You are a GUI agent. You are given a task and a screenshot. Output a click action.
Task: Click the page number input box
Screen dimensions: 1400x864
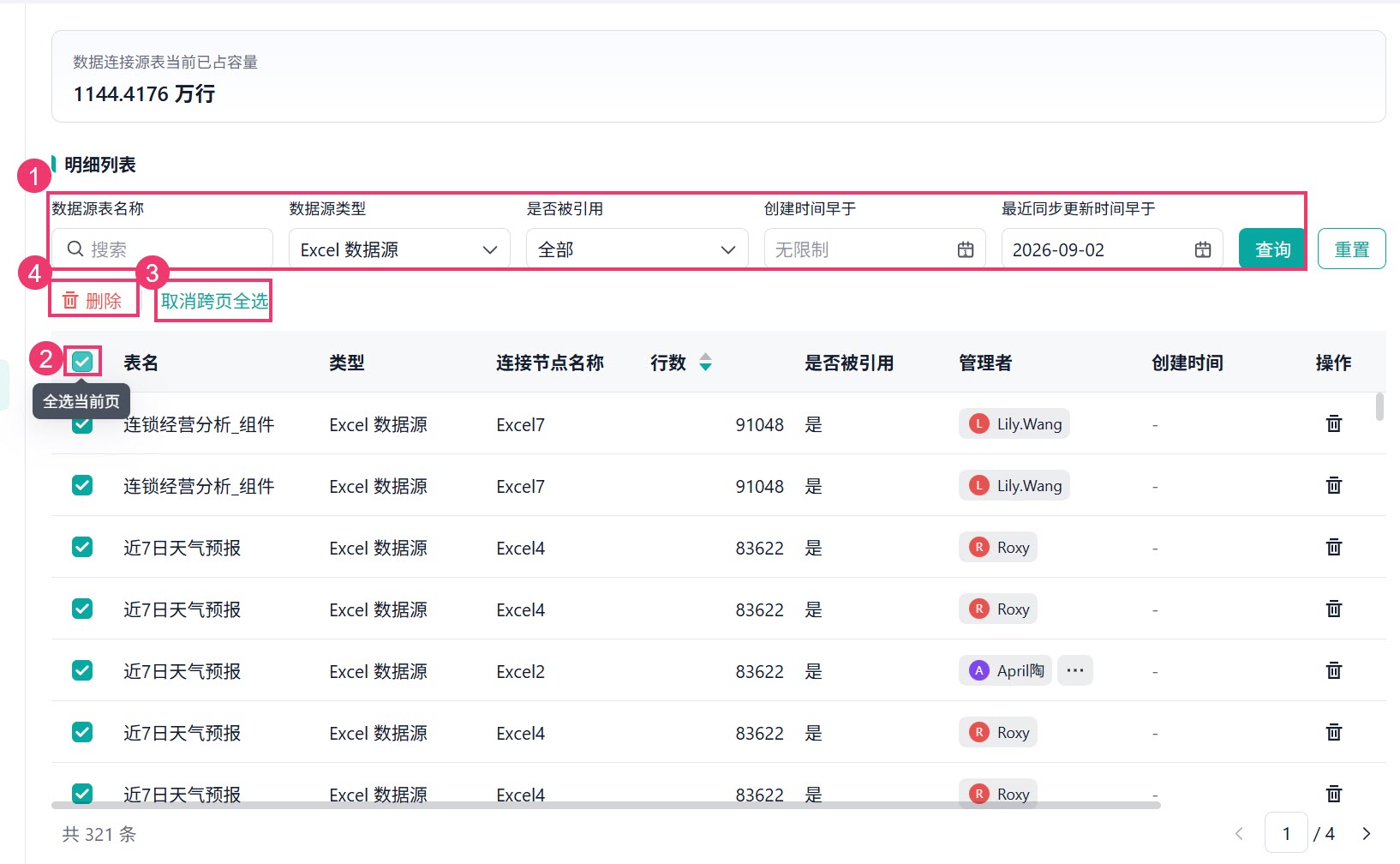click(1287, 834)
